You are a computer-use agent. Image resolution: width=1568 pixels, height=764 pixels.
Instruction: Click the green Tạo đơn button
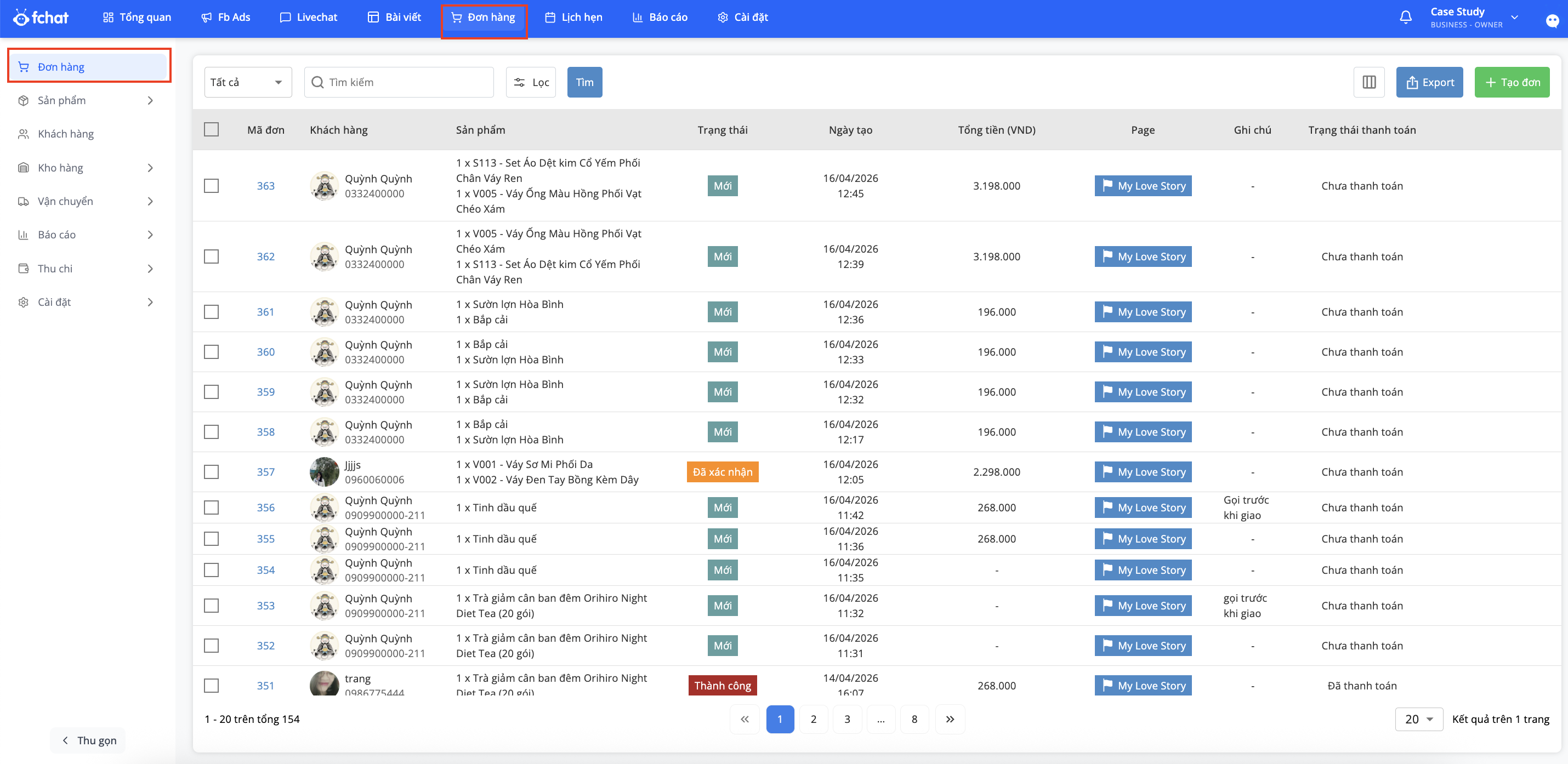(x=1512, y=82)
